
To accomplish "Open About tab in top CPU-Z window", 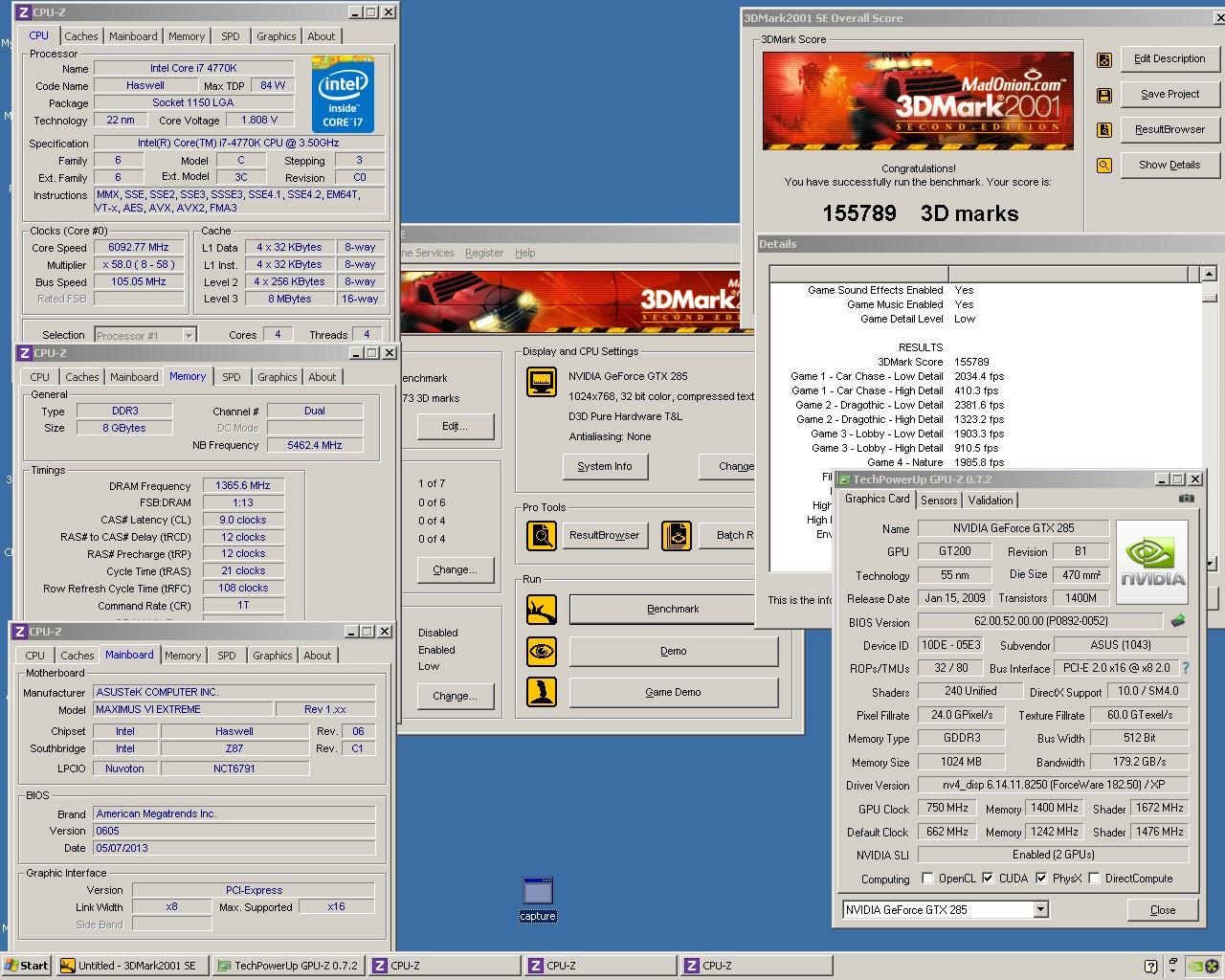I will click(322, 36).
